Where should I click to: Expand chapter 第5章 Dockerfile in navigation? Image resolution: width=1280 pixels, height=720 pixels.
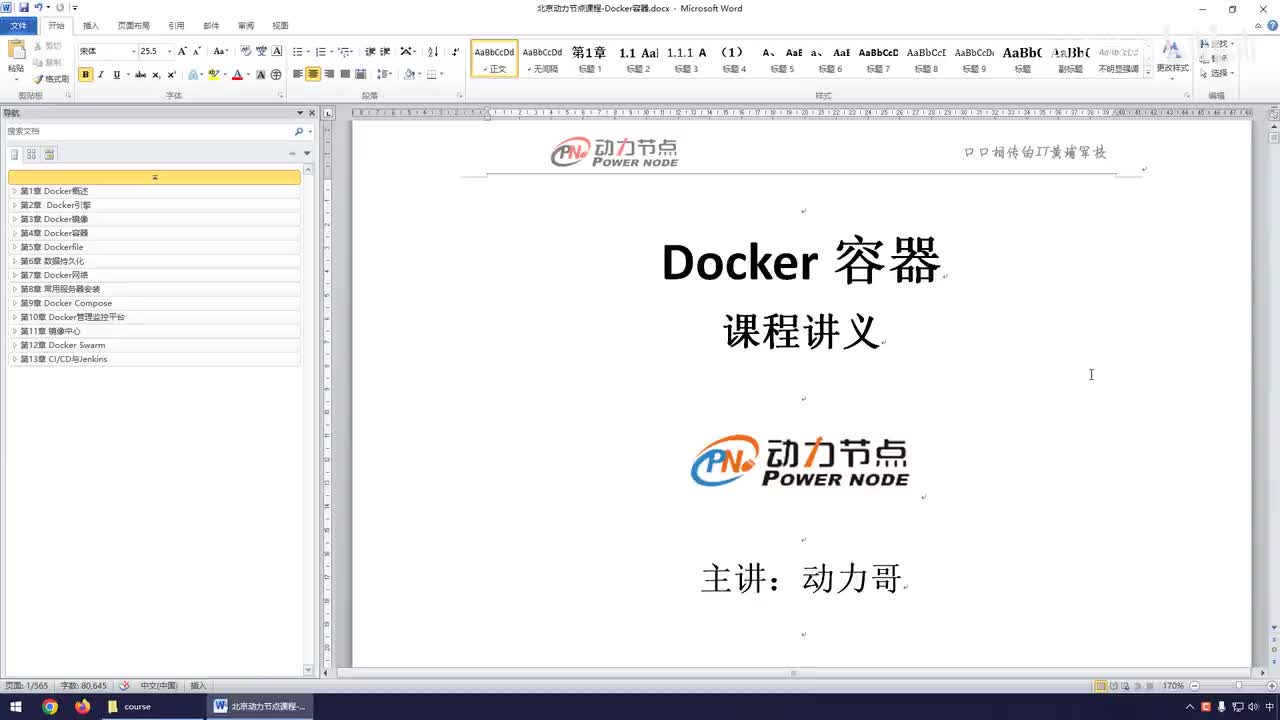coord(14,247)
